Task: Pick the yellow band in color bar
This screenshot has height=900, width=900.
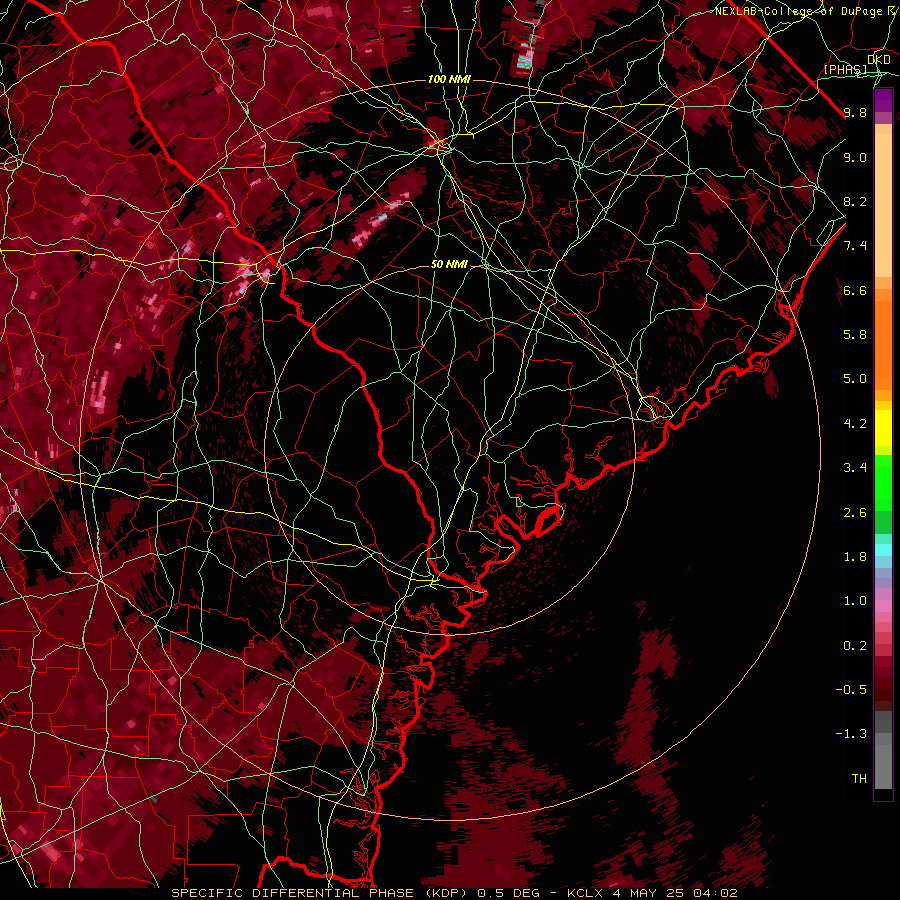Action: tap(883, 428)
